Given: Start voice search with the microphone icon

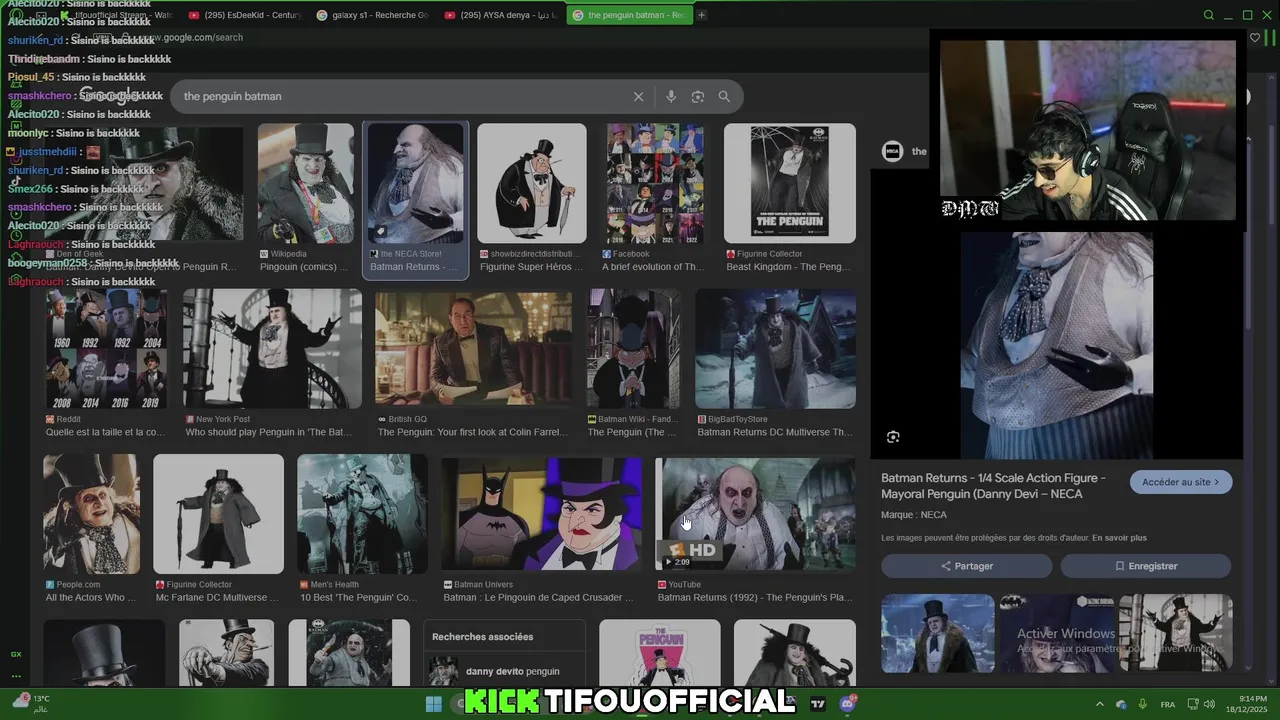Looking at the screenshot, I should [x=671, y=96].
